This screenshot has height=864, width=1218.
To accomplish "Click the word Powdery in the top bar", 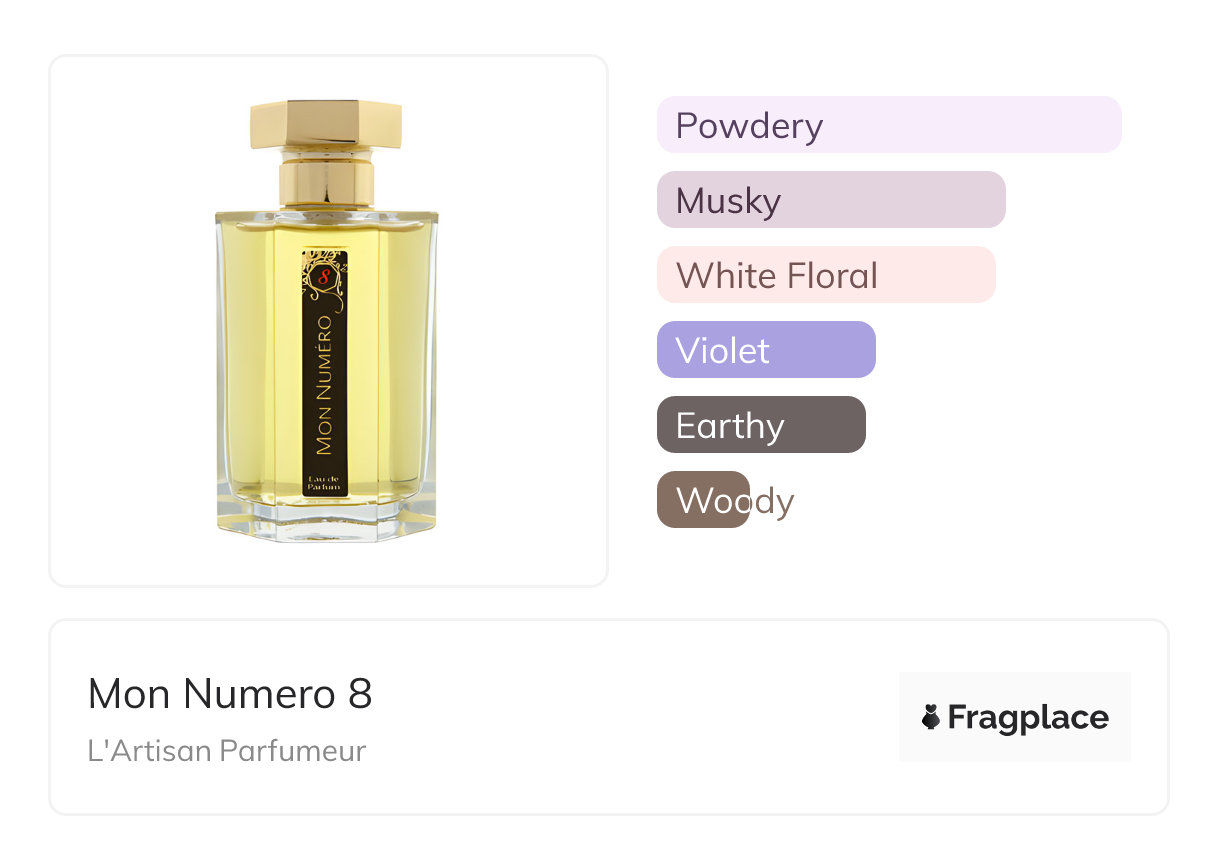I will click(x=749, y=126).
